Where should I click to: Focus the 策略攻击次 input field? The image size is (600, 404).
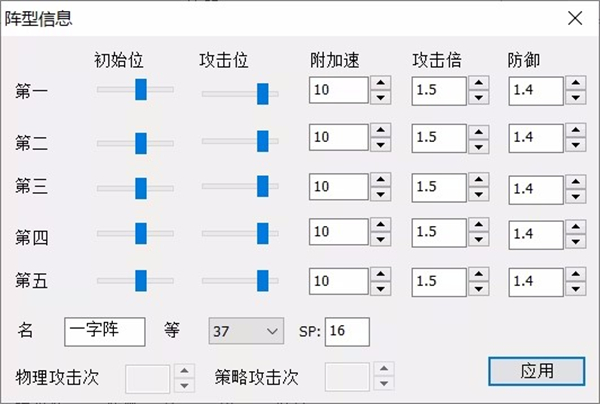click(347, 377)
